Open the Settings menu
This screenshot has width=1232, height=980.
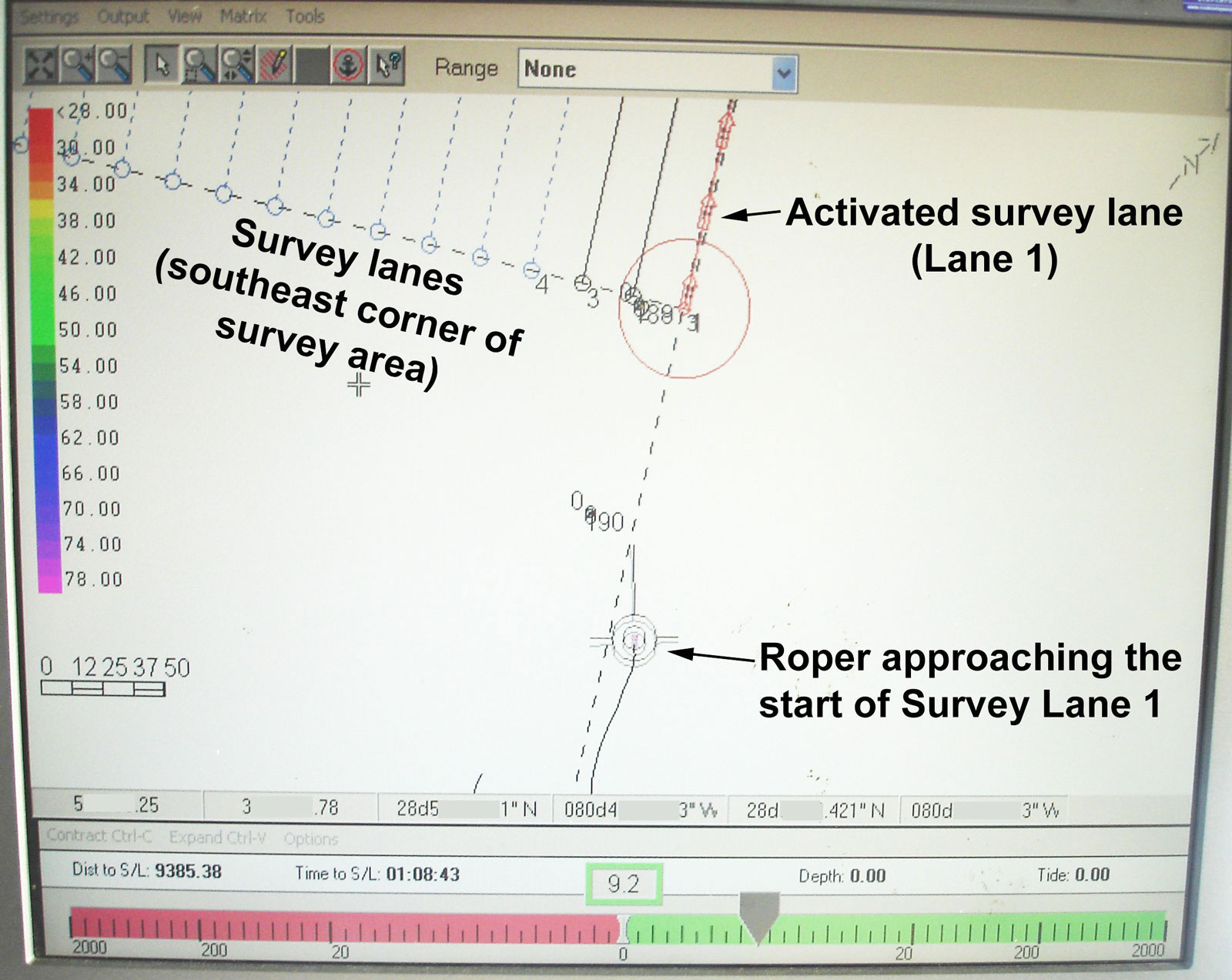(x=49, y=17)
